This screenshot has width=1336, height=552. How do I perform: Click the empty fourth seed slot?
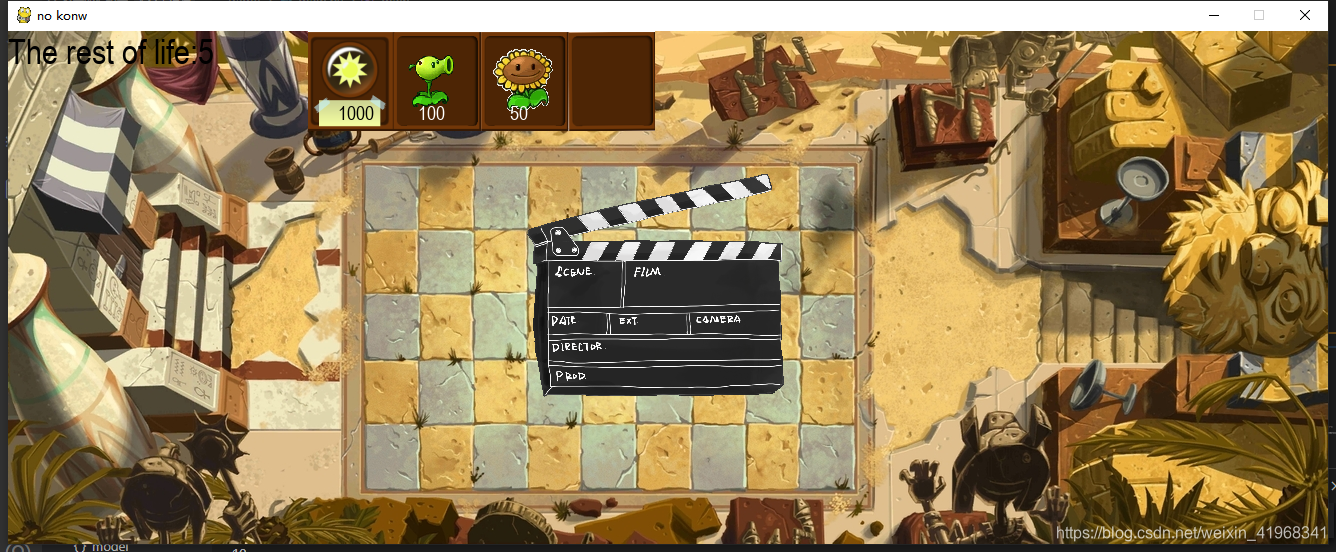611,81
